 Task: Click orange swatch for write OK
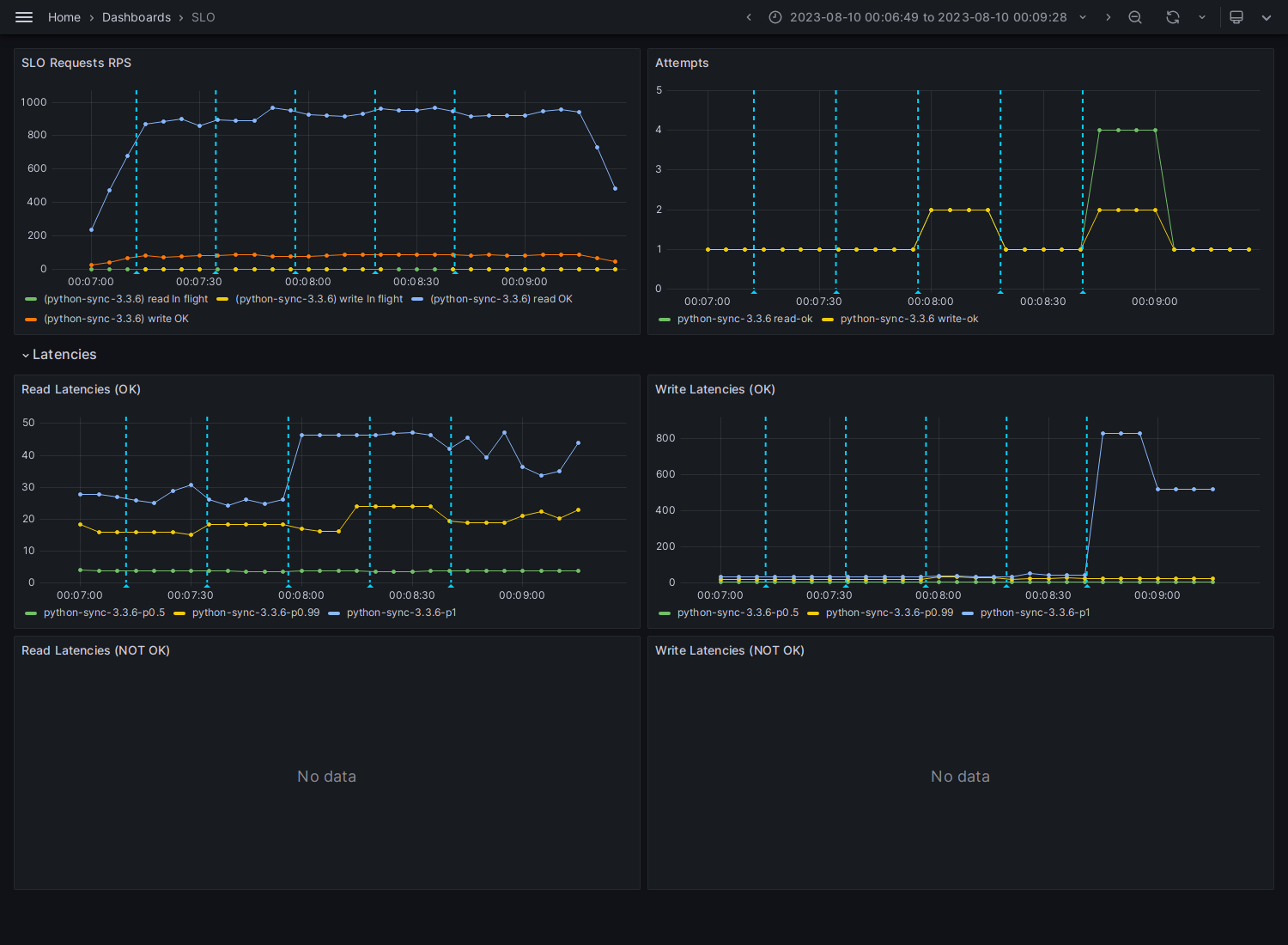coord(31,319)
